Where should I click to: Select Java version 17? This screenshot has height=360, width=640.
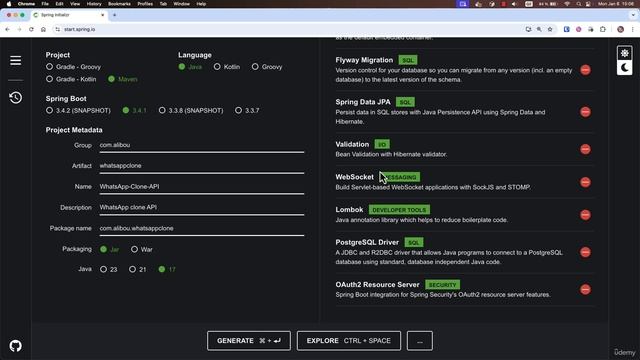[x=167, y=269]
